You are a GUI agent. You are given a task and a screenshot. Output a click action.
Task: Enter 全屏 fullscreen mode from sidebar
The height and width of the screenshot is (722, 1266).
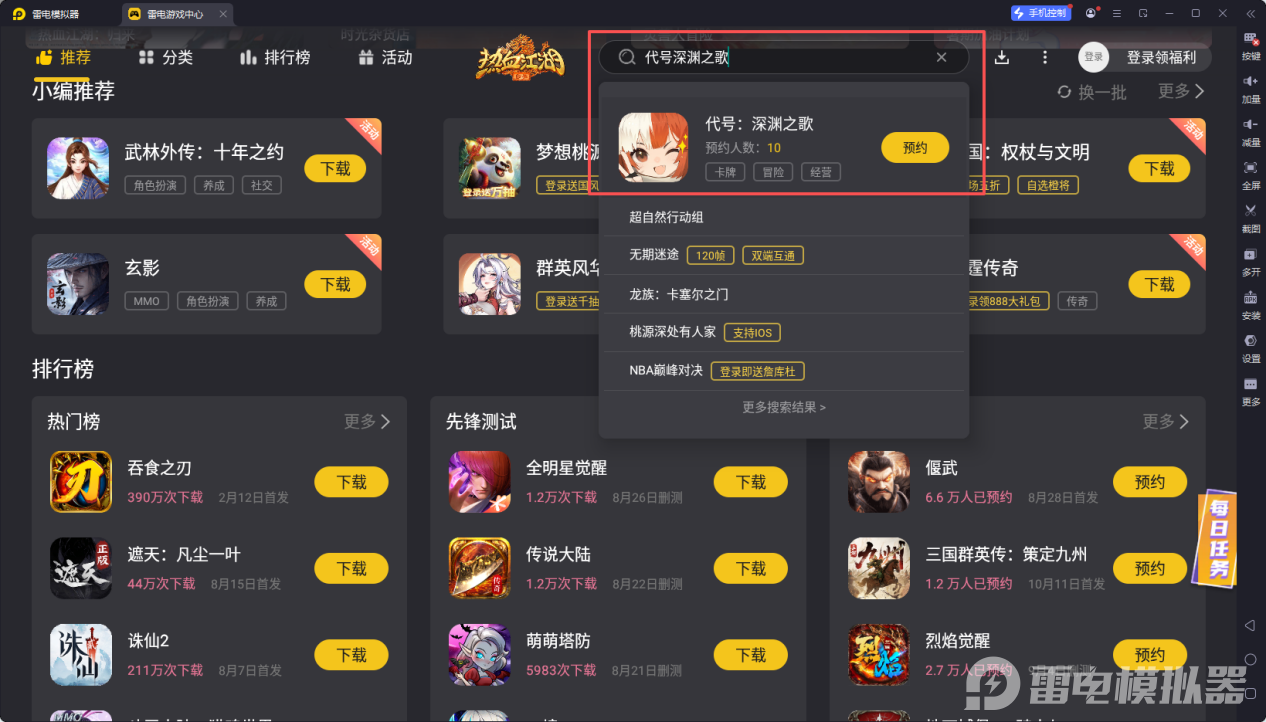(x=1250, y=175)
